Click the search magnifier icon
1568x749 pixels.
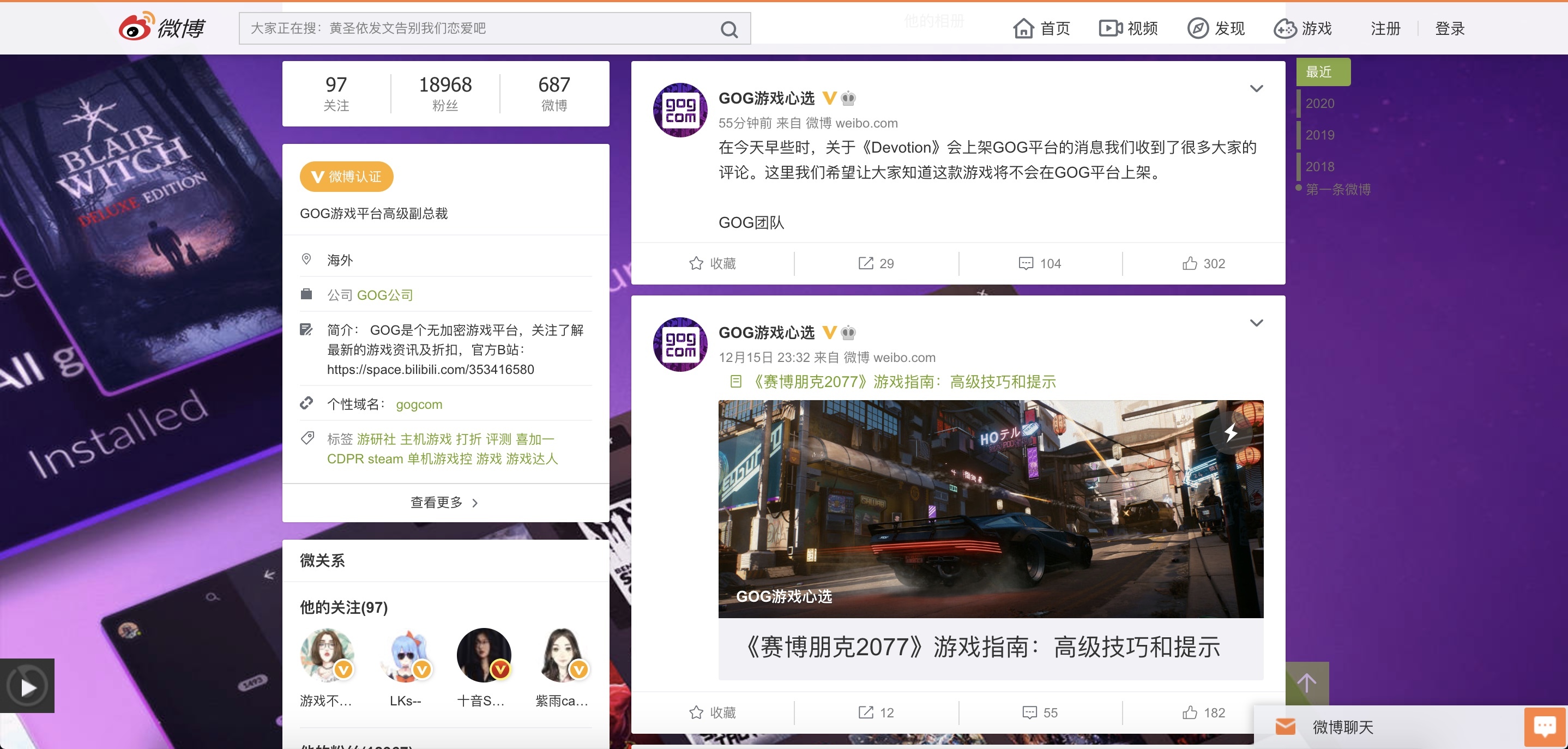pos(728,28)
